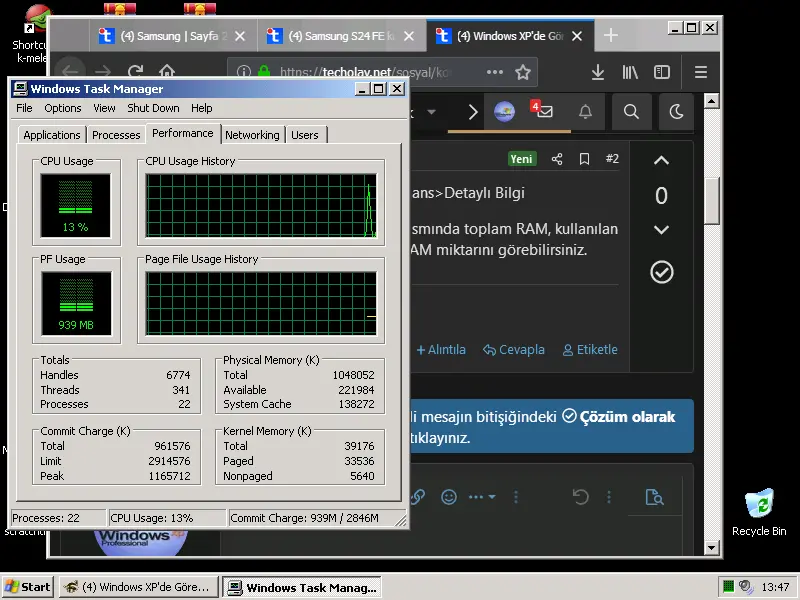Screen dimensions: 800x600
Task: Close the Windows XP'de Gör browser tab
Action: (x=577, y=36)
